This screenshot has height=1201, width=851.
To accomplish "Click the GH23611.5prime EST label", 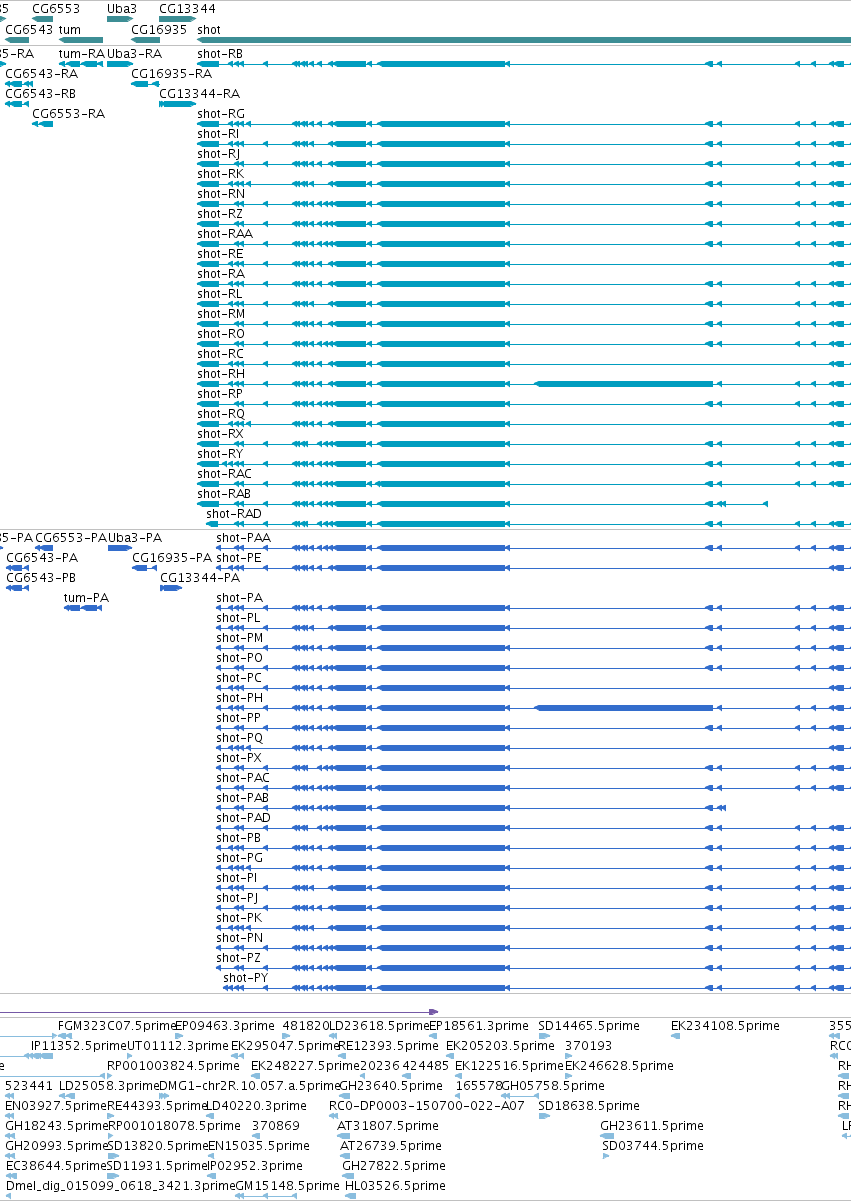I will 652,1125.
